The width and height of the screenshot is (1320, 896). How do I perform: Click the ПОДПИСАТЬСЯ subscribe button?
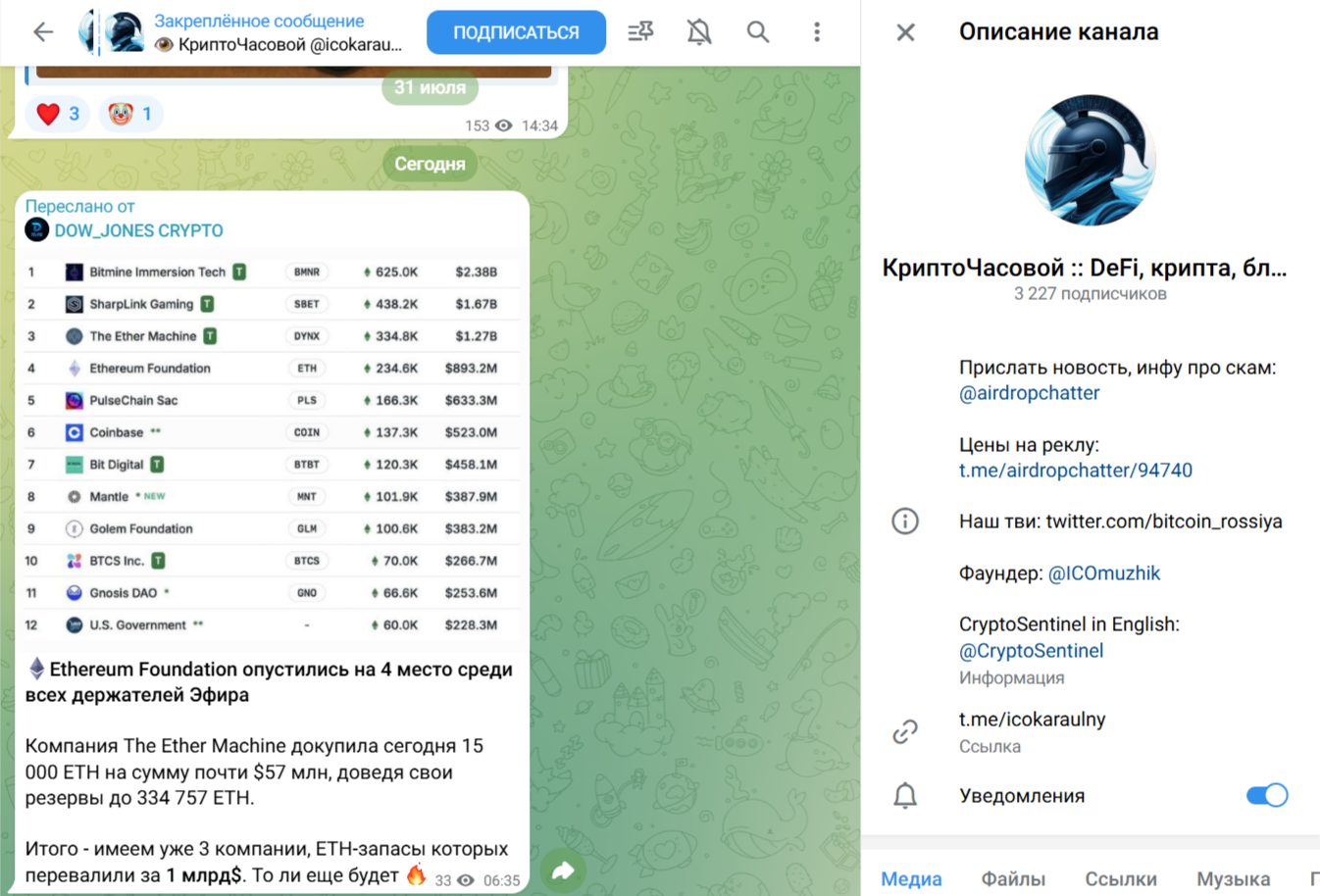[x=516, y=32]
